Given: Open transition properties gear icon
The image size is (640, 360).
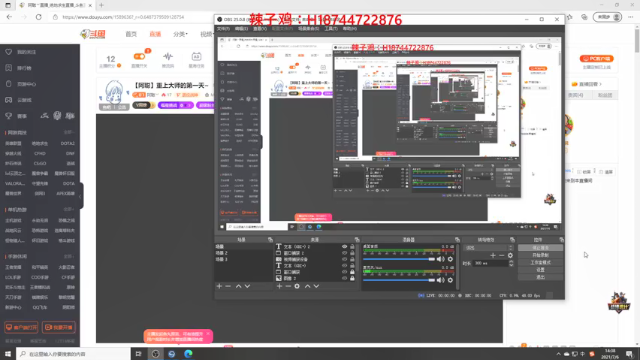Looking at the screenshot, I should coord(510,256).
